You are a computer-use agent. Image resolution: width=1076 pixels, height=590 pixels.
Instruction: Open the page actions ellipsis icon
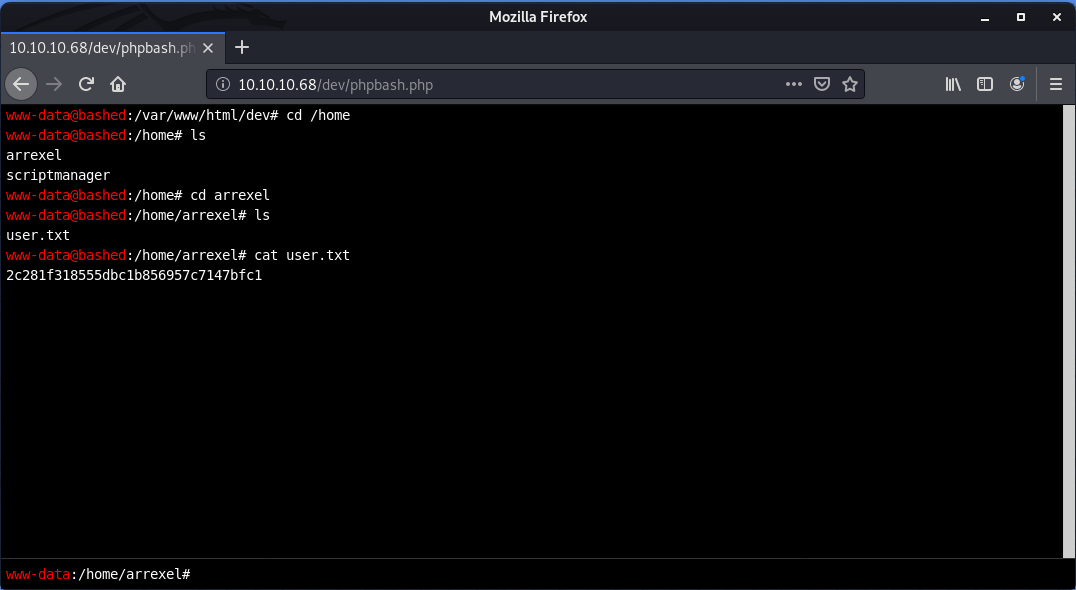[793, 84]
